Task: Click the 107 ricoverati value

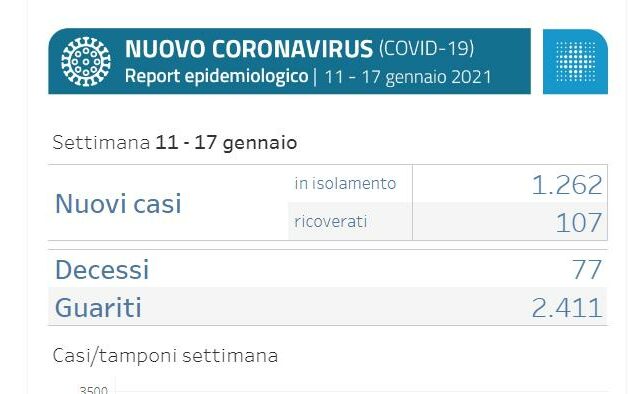Action: click(579, 223)
